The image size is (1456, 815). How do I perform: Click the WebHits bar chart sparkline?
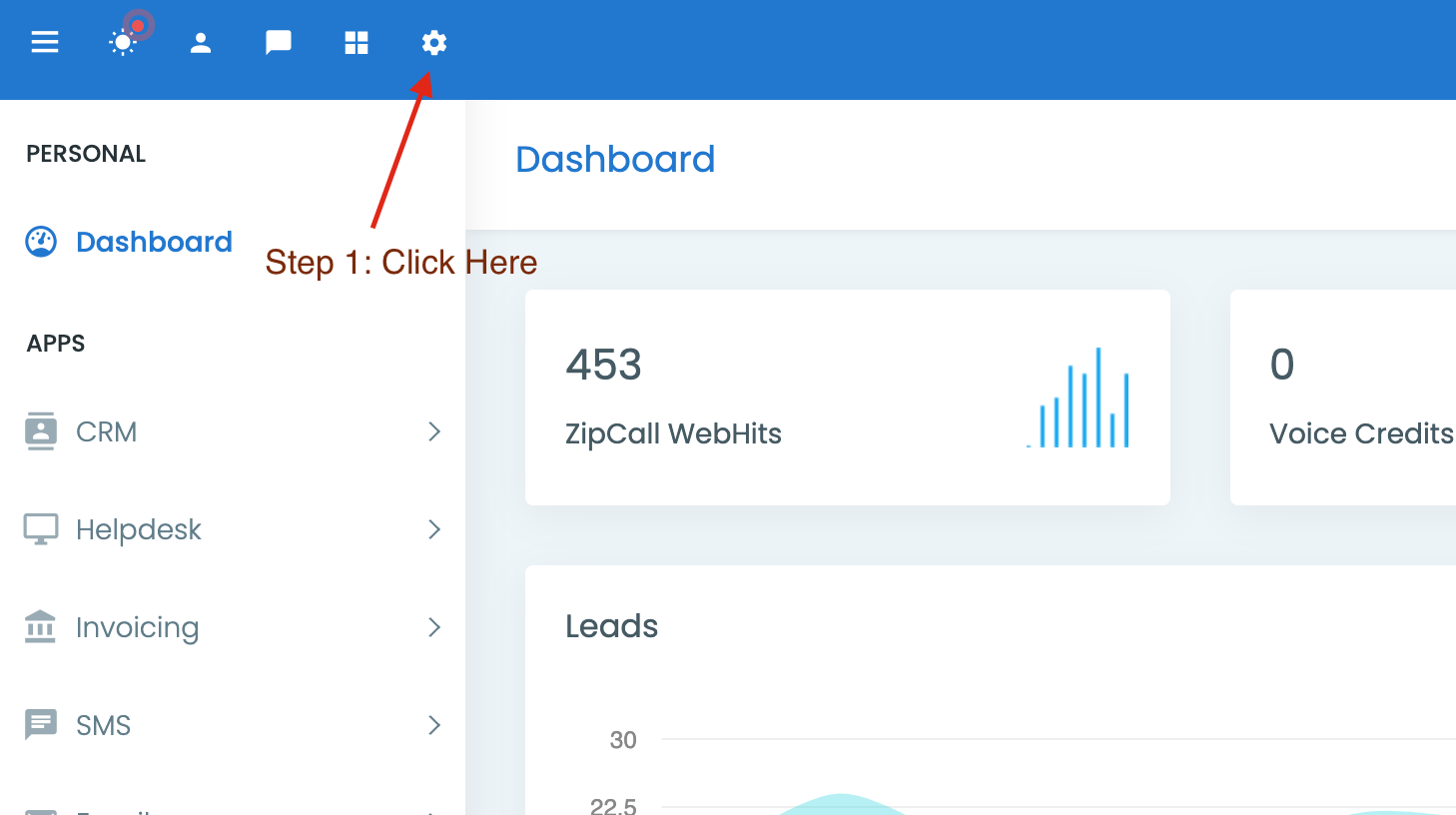click(1078, 397)
